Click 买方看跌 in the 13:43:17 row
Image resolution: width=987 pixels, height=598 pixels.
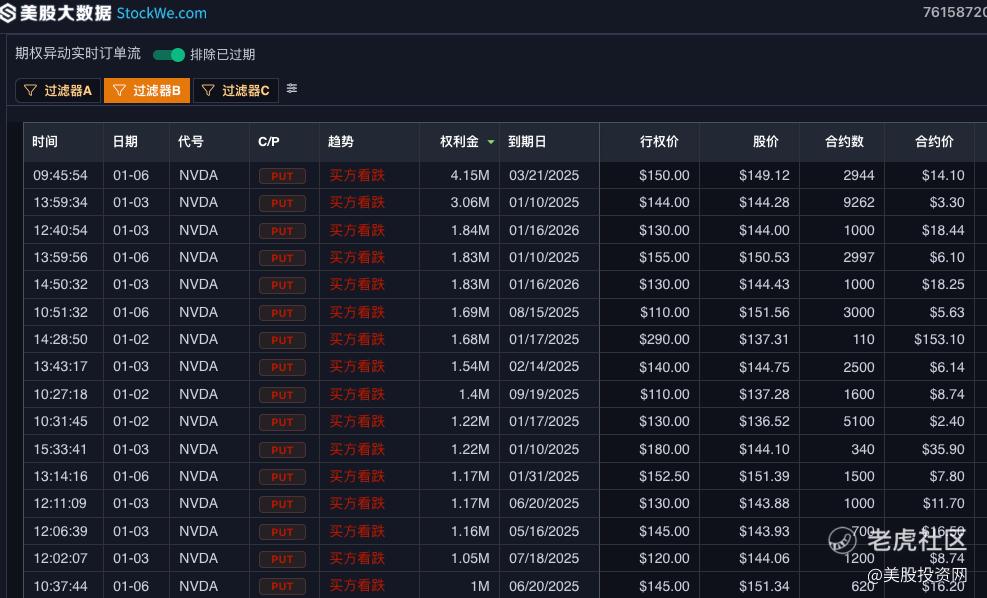click(x=357, y=366)
